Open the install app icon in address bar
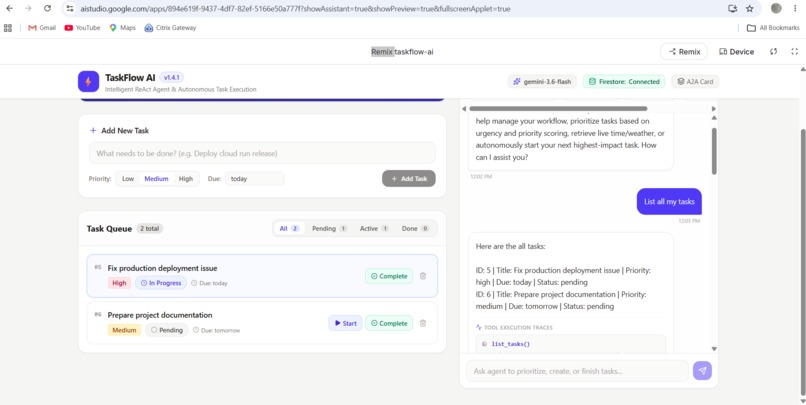Screen dimensions: 806x405 [732, 9]
